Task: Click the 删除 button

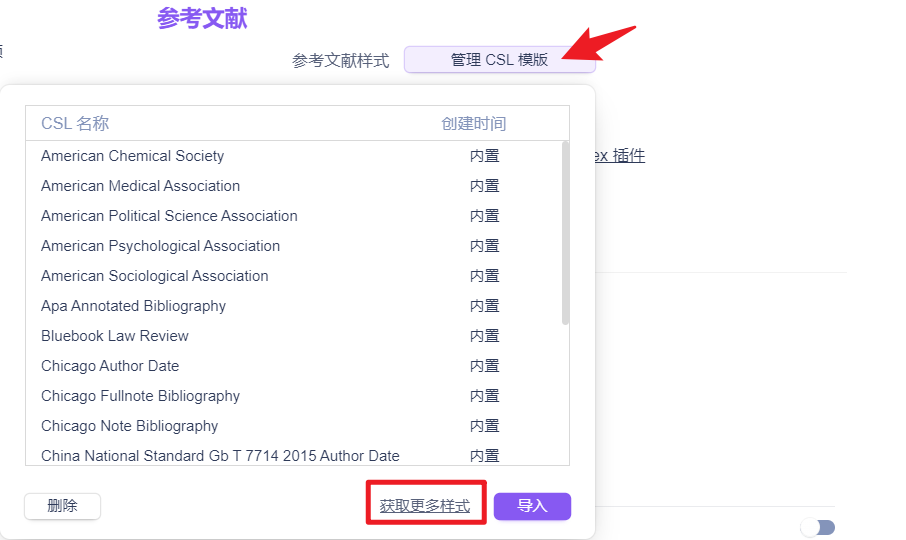Action: (x=62, y=506)
